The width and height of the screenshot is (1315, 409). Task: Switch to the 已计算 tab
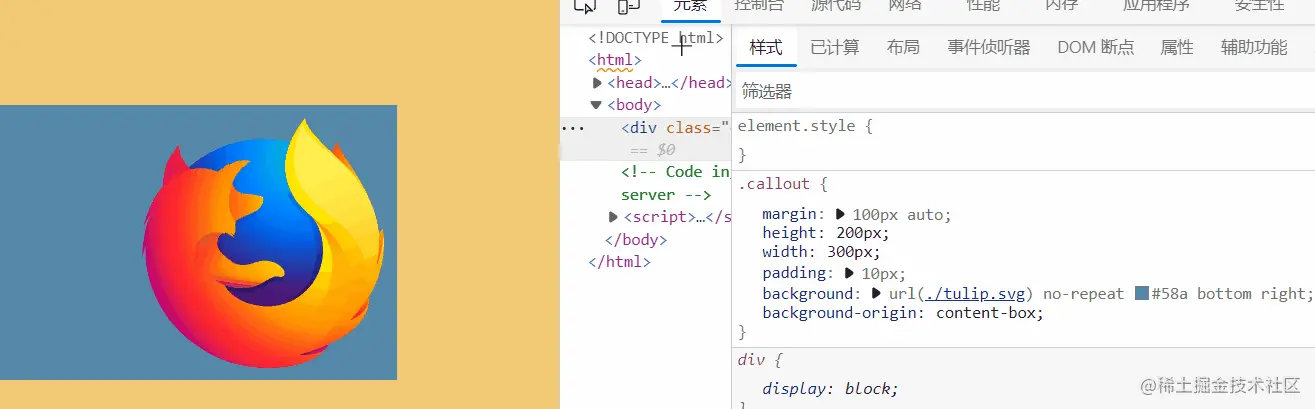tap(835, 47)
